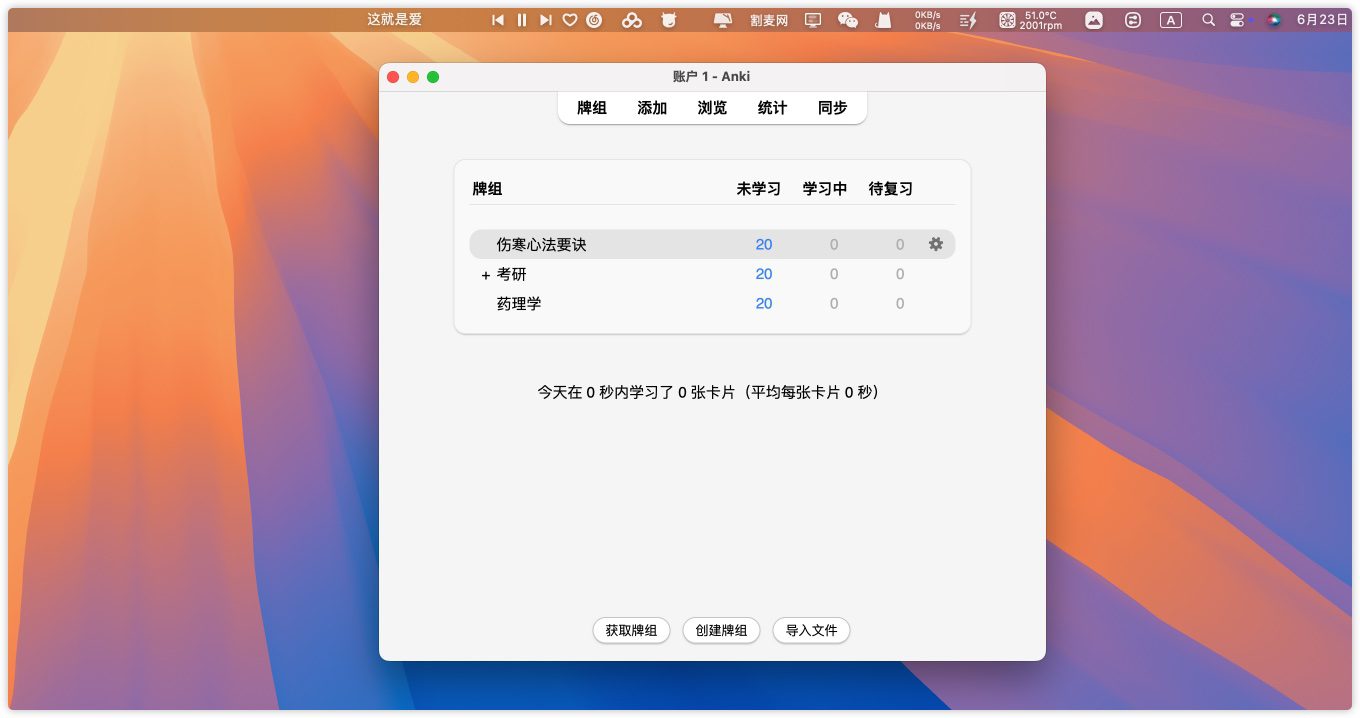Click the heart icon to favorite song
Image resolution: width=1360 pixels, height=718 pixels.
pyautogui.click(x=570, y=20)
